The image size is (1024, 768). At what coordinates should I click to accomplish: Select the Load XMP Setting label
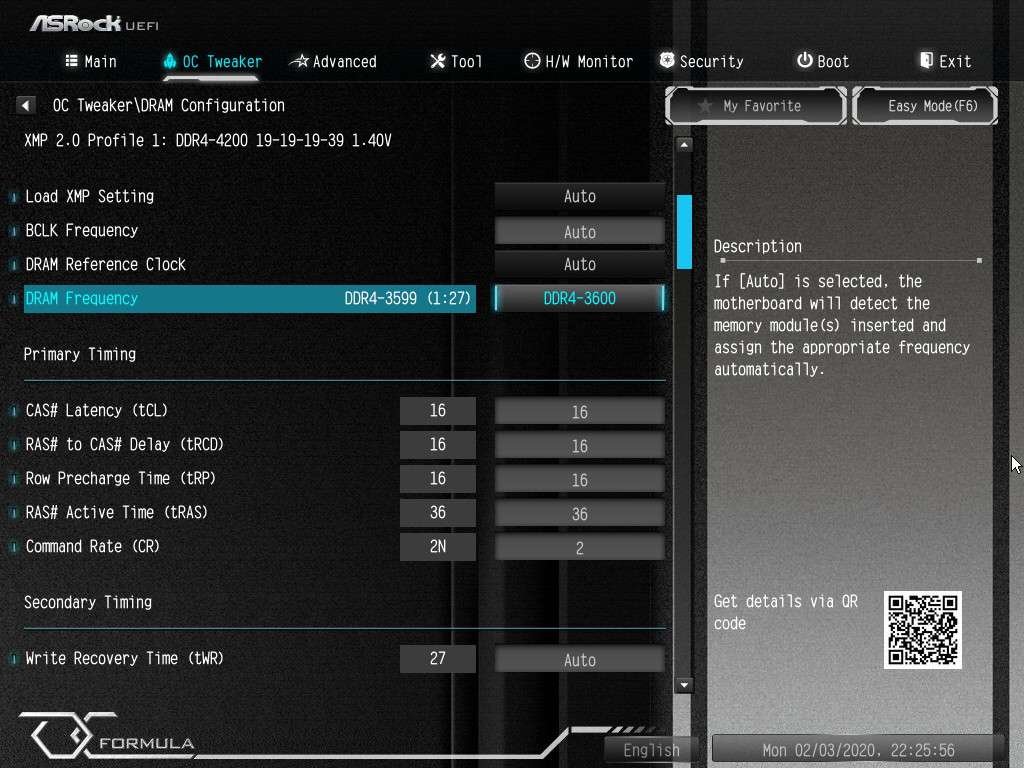coord(89,197)
